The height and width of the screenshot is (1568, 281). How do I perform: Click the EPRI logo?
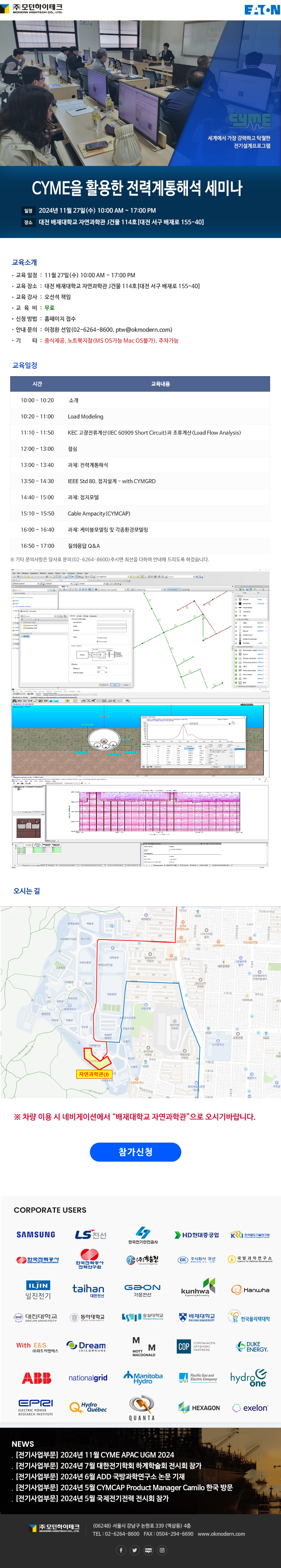[36, 1408]
